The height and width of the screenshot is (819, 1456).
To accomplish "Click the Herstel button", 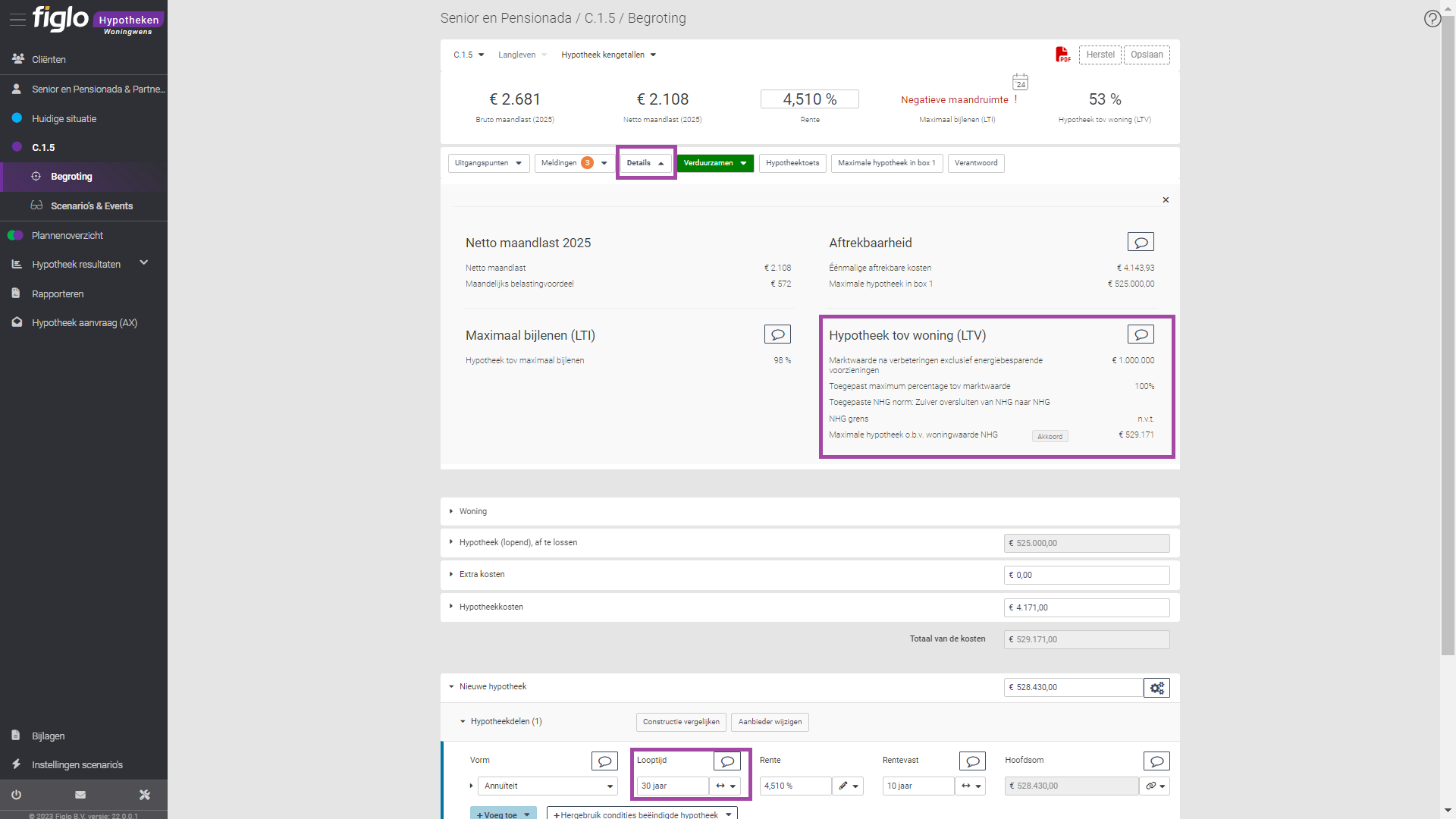I will point(1100,55).
